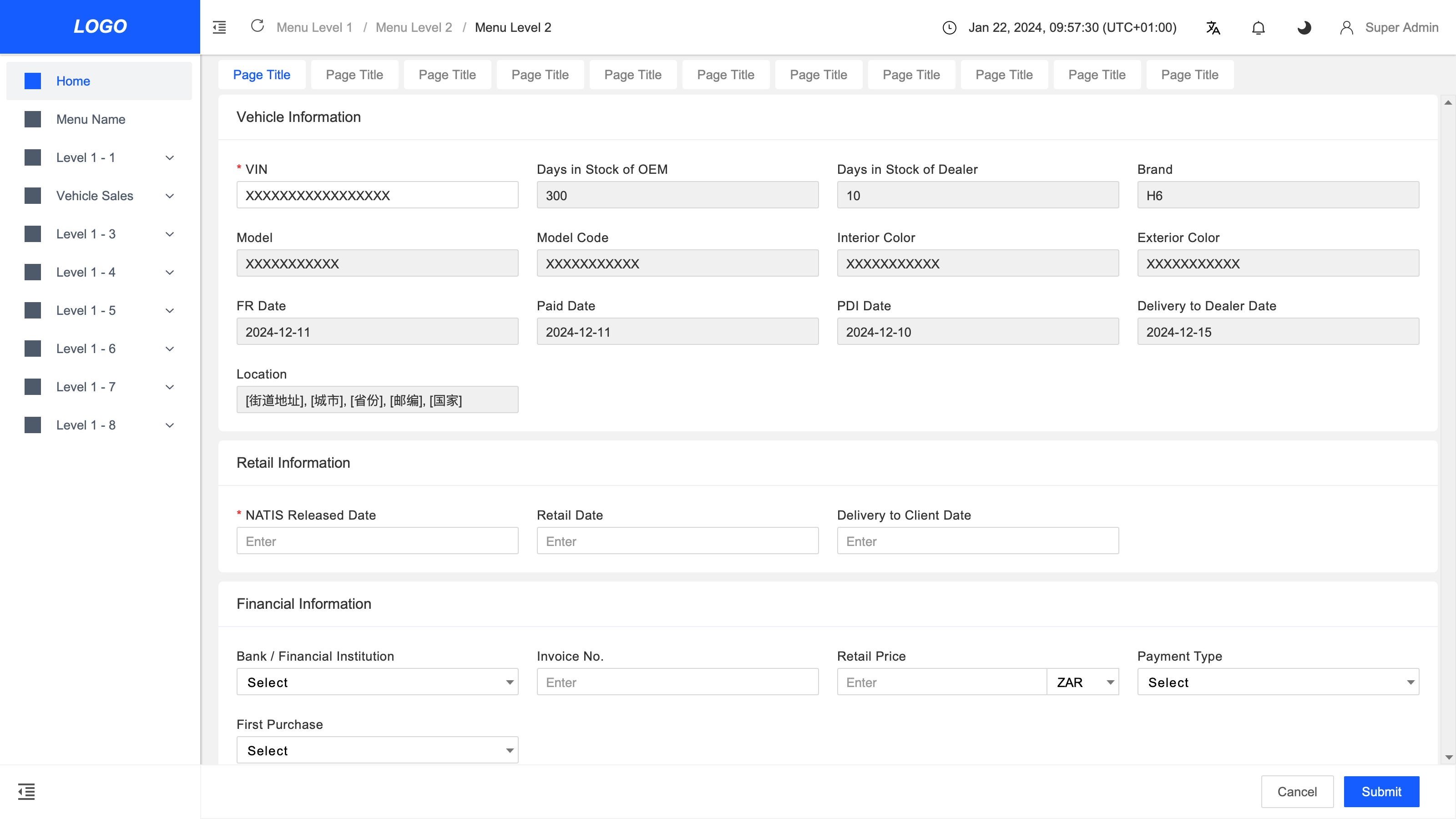Open First Purchase dropdown
The height and width of the screenshot is (819, 1456).
(x=377, y=750)
